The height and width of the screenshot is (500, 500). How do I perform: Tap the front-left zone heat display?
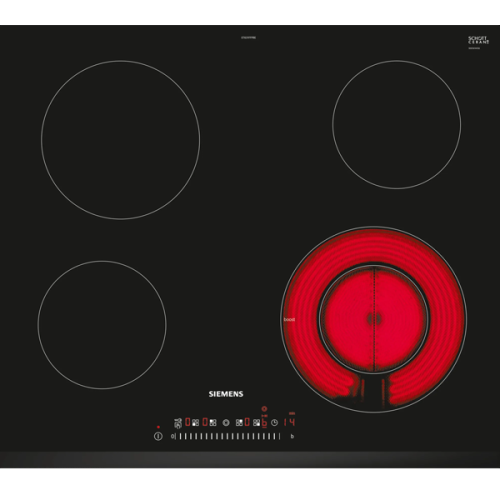(x=188, y=422)
